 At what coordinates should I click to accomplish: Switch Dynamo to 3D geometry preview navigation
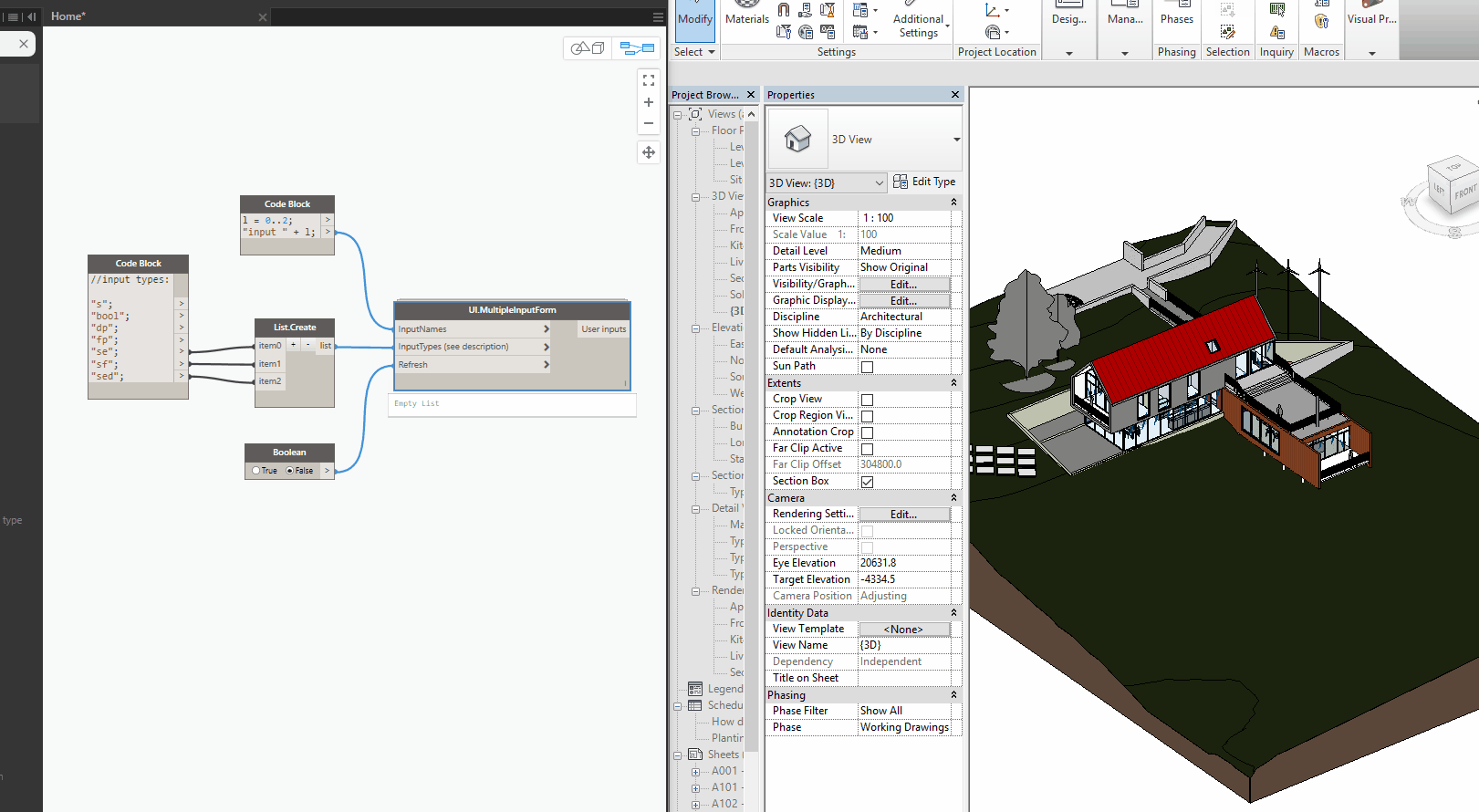588,48
